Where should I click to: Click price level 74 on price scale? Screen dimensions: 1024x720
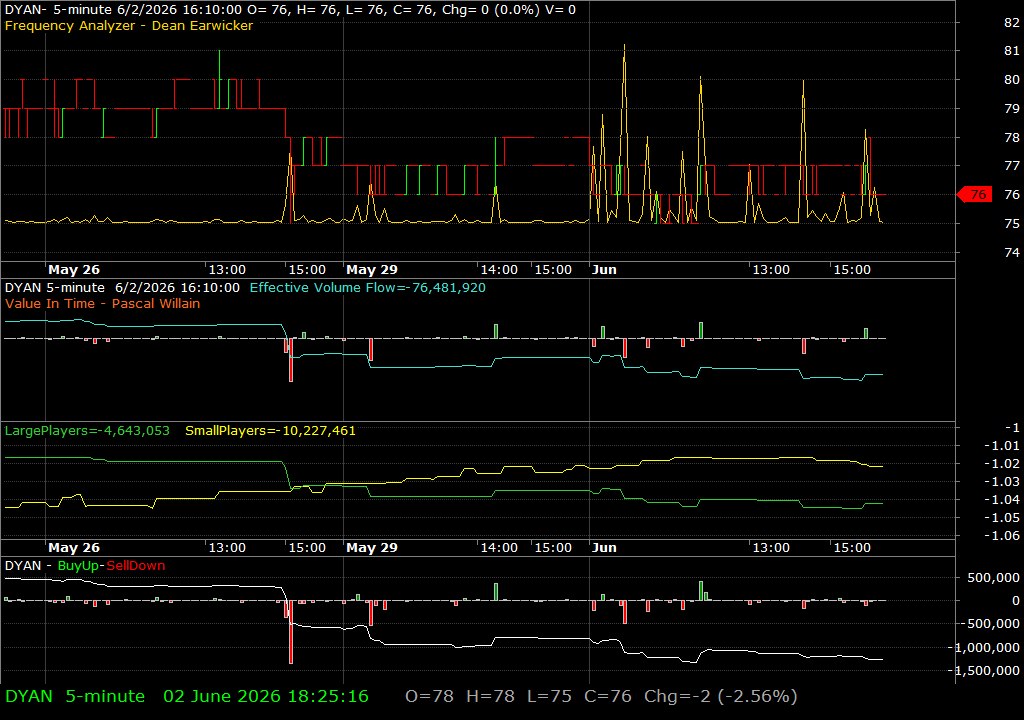(1012, 252)
